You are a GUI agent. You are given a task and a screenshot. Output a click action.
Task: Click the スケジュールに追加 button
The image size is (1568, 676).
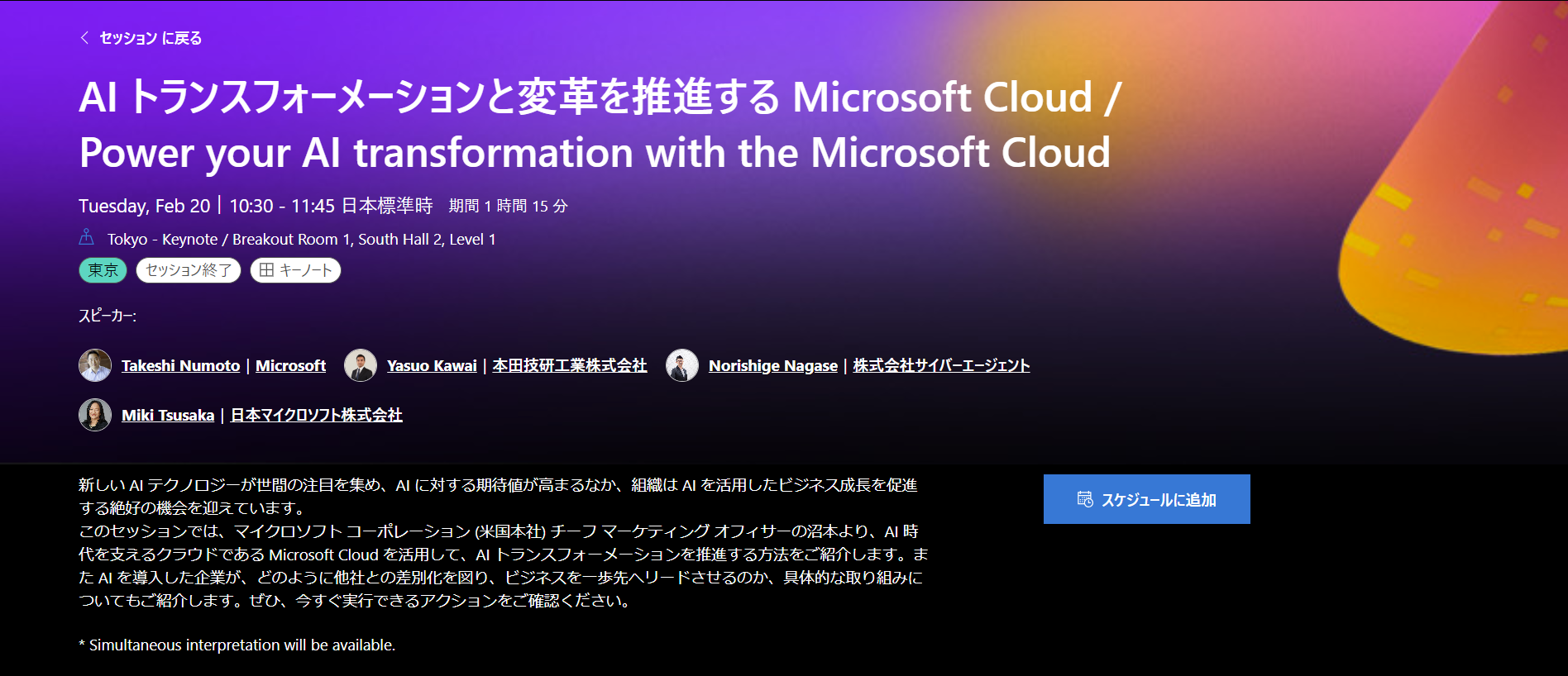click(x=1146, y=498)
